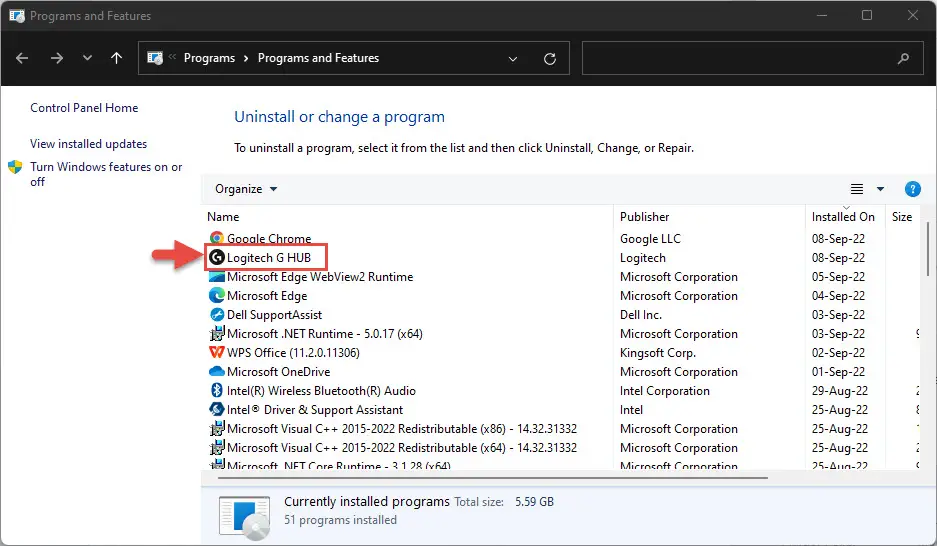Click the Windows features shield icon
The height and width of the screenshot is (546, 937).
(15, 167)
